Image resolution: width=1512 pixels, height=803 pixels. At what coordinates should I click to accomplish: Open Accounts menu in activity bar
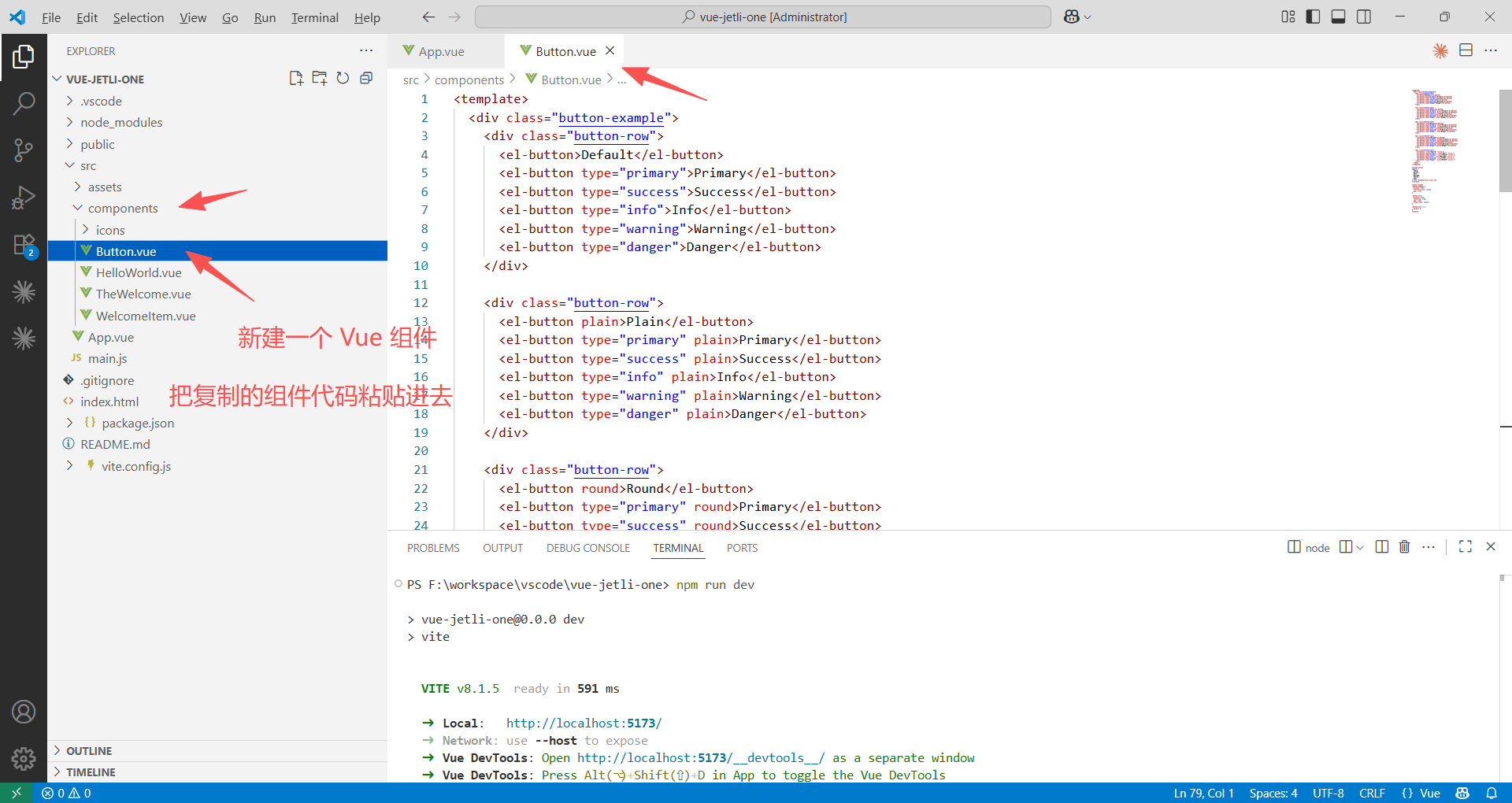(x=24, y=712)
